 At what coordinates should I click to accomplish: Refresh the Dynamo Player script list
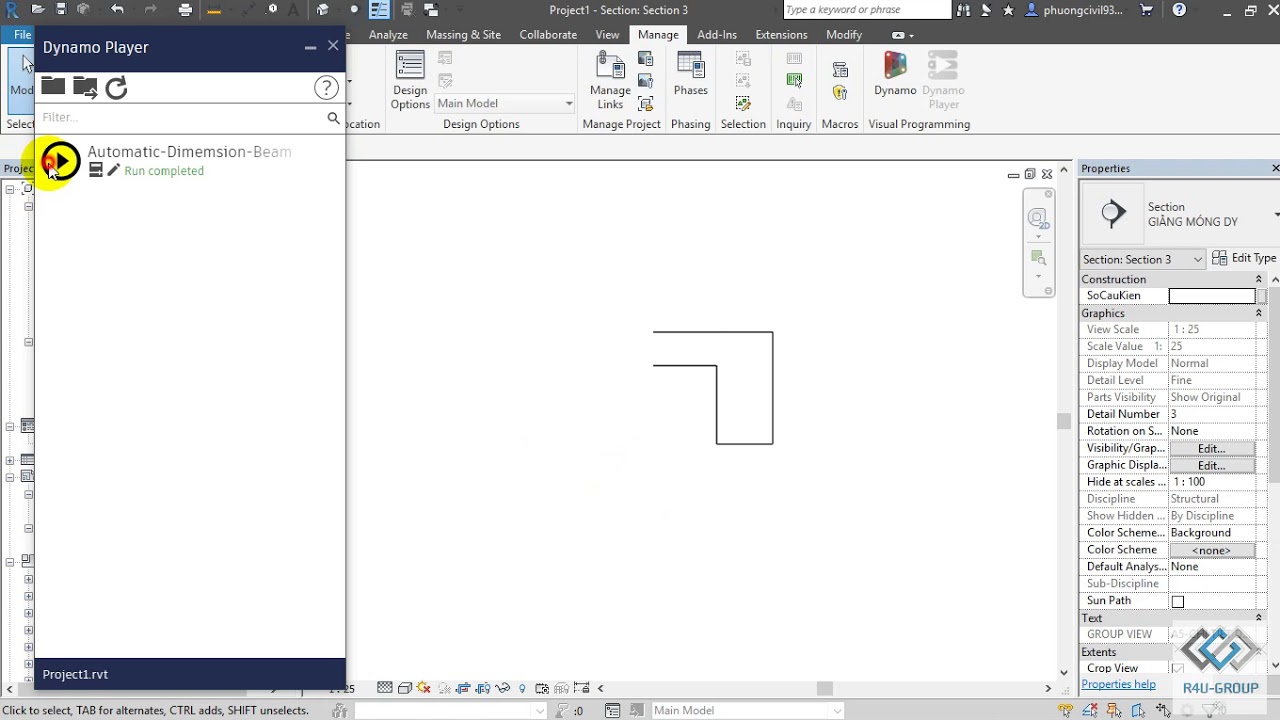(x=117, y=88)
